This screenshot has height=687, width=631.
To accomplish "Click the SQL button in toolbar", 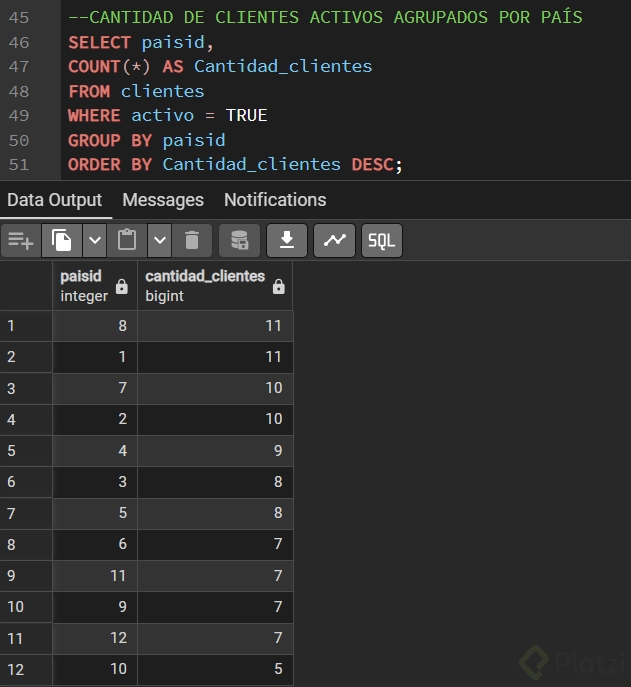I will pos(381,240).
